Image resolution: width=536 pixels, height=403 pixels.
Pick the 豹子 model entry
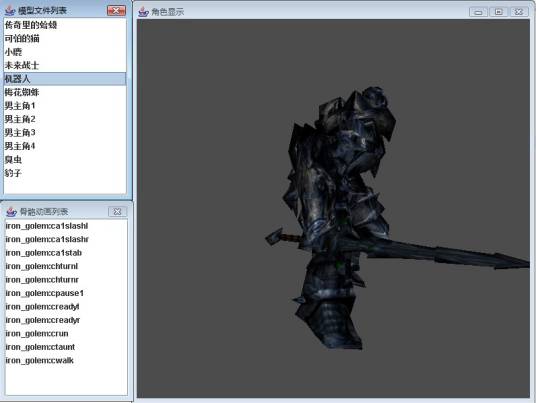(65, 173)
